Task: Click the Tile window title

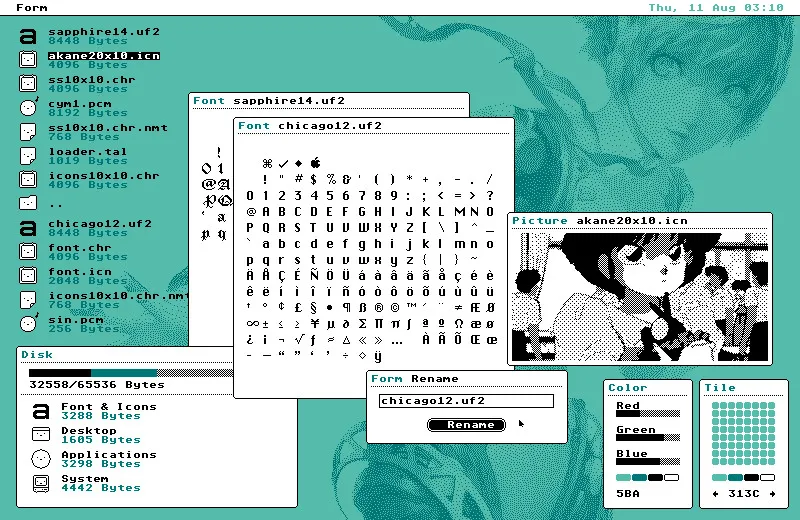Action: pyautogui.click(x=720, y=387)
